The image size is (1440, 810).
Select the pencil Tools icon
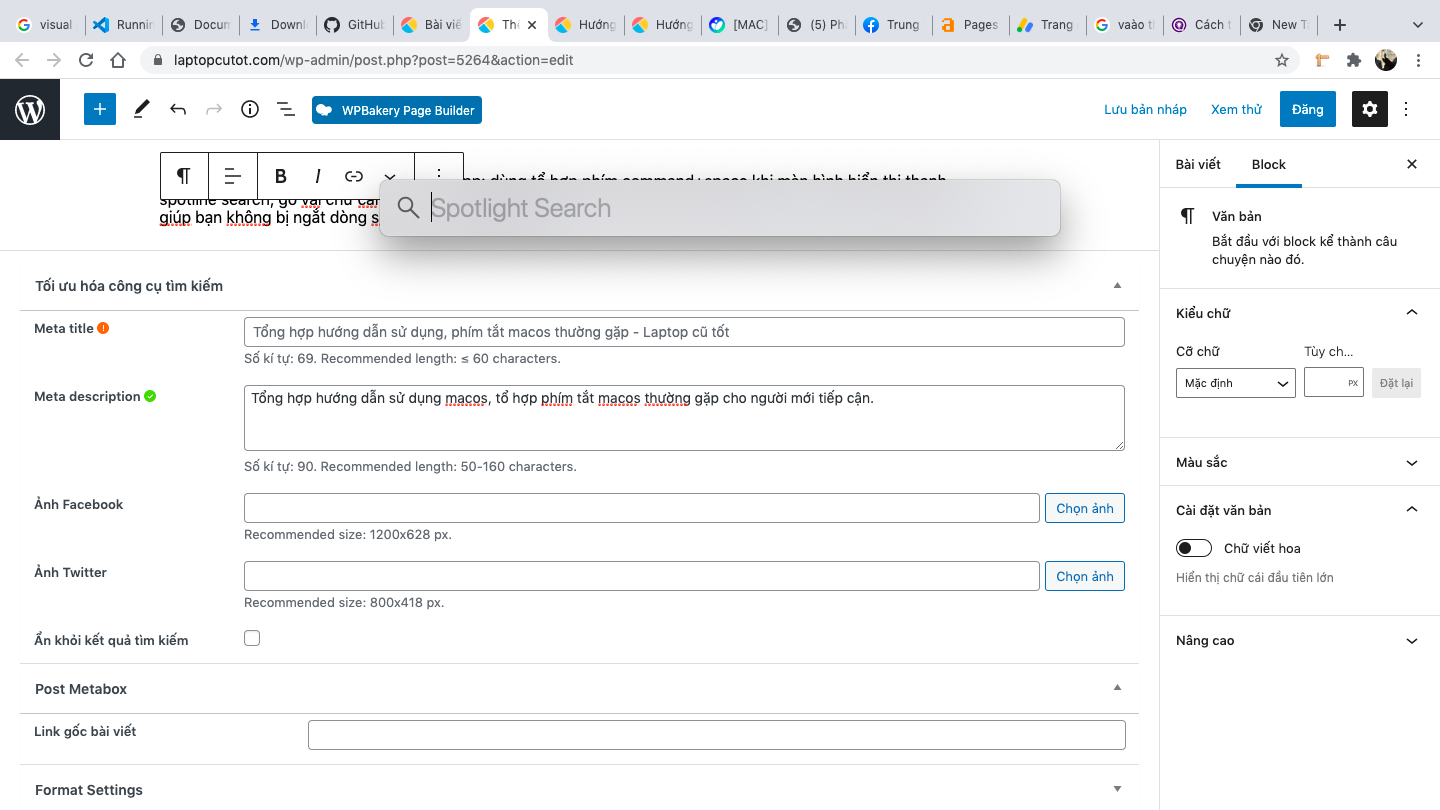[x=142, y=109]
